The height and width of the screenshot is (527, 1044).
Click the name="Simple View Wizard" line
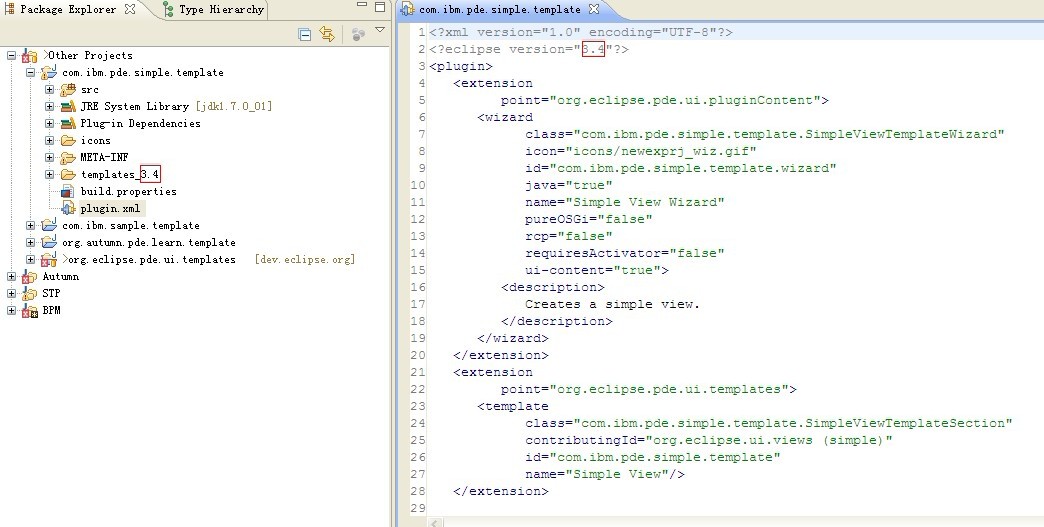point(625,202)
